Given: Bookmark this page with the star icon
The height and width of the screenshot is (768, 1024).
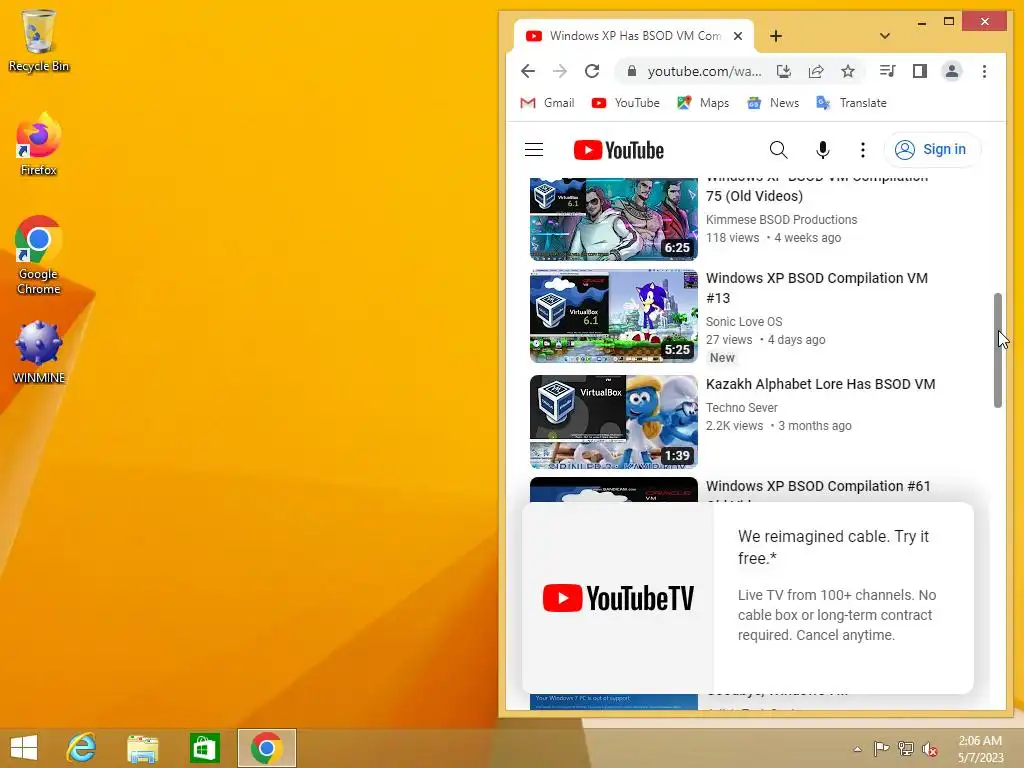Looking at the screenshot, I should pos(848,71).
